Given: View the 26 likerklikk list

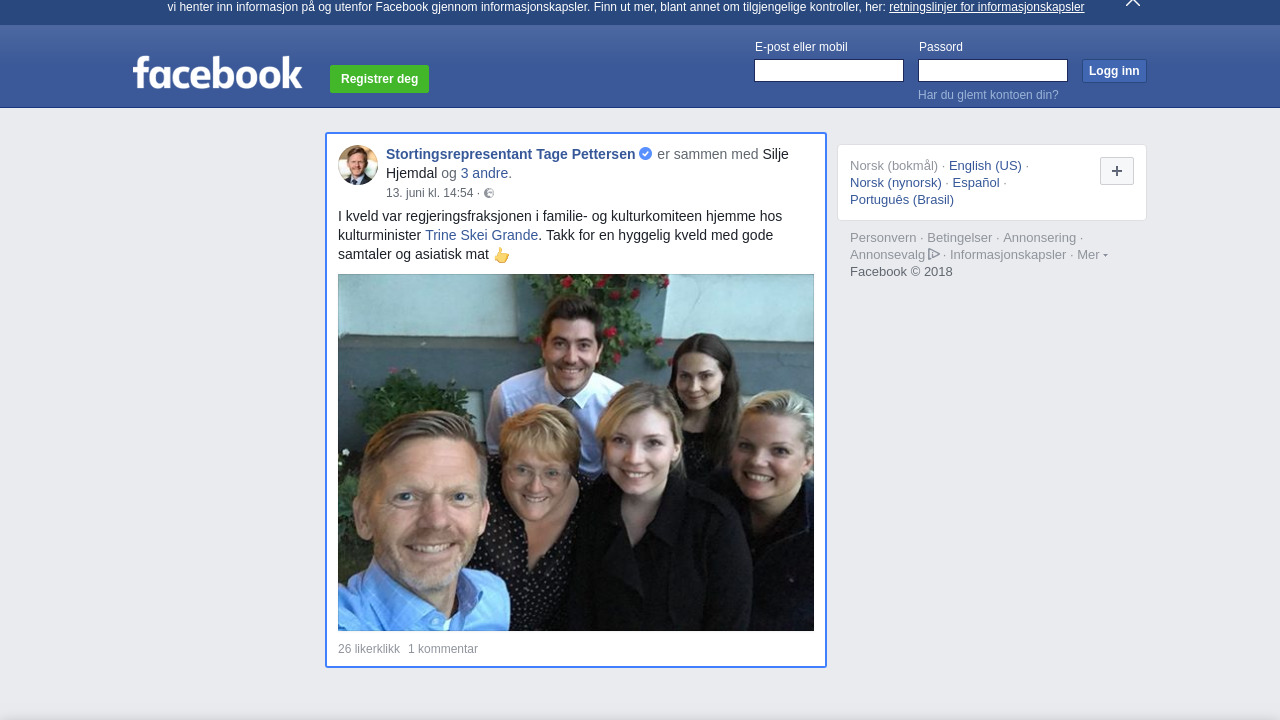Looking at the screenshot, I should 369,649.
